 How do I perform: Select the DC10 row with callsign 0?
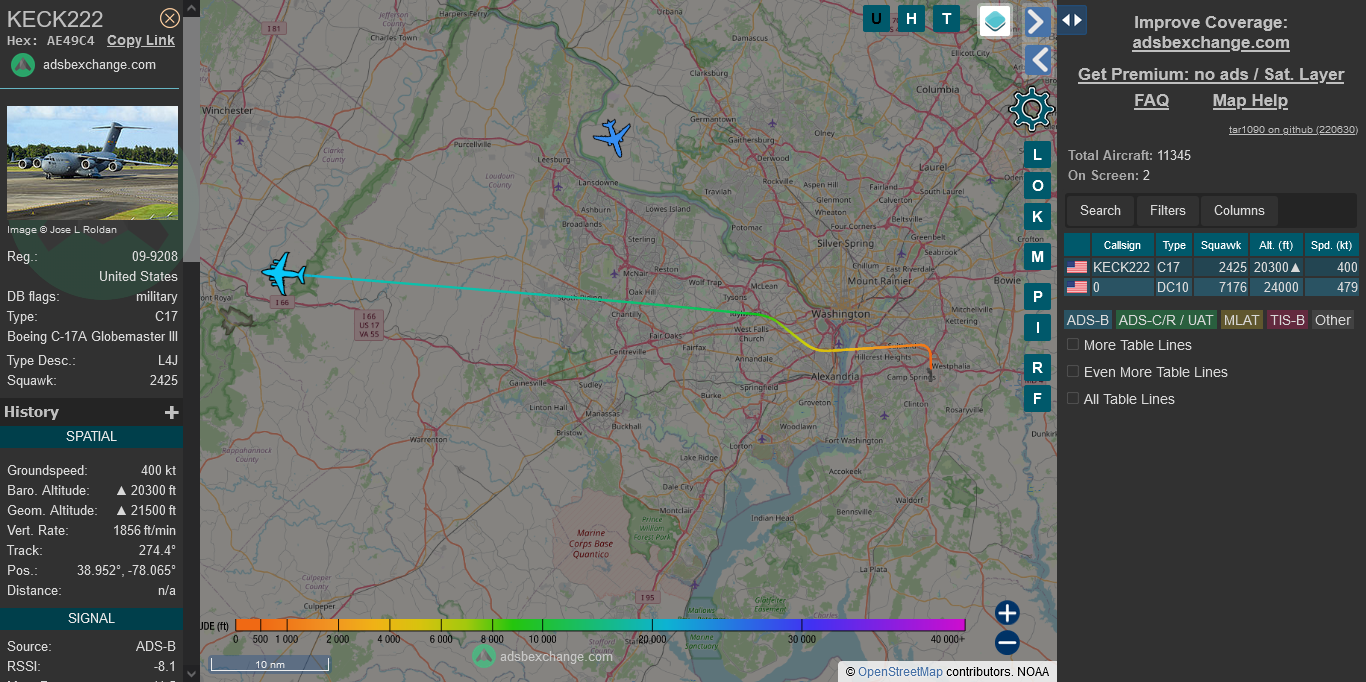point(1211,287)
